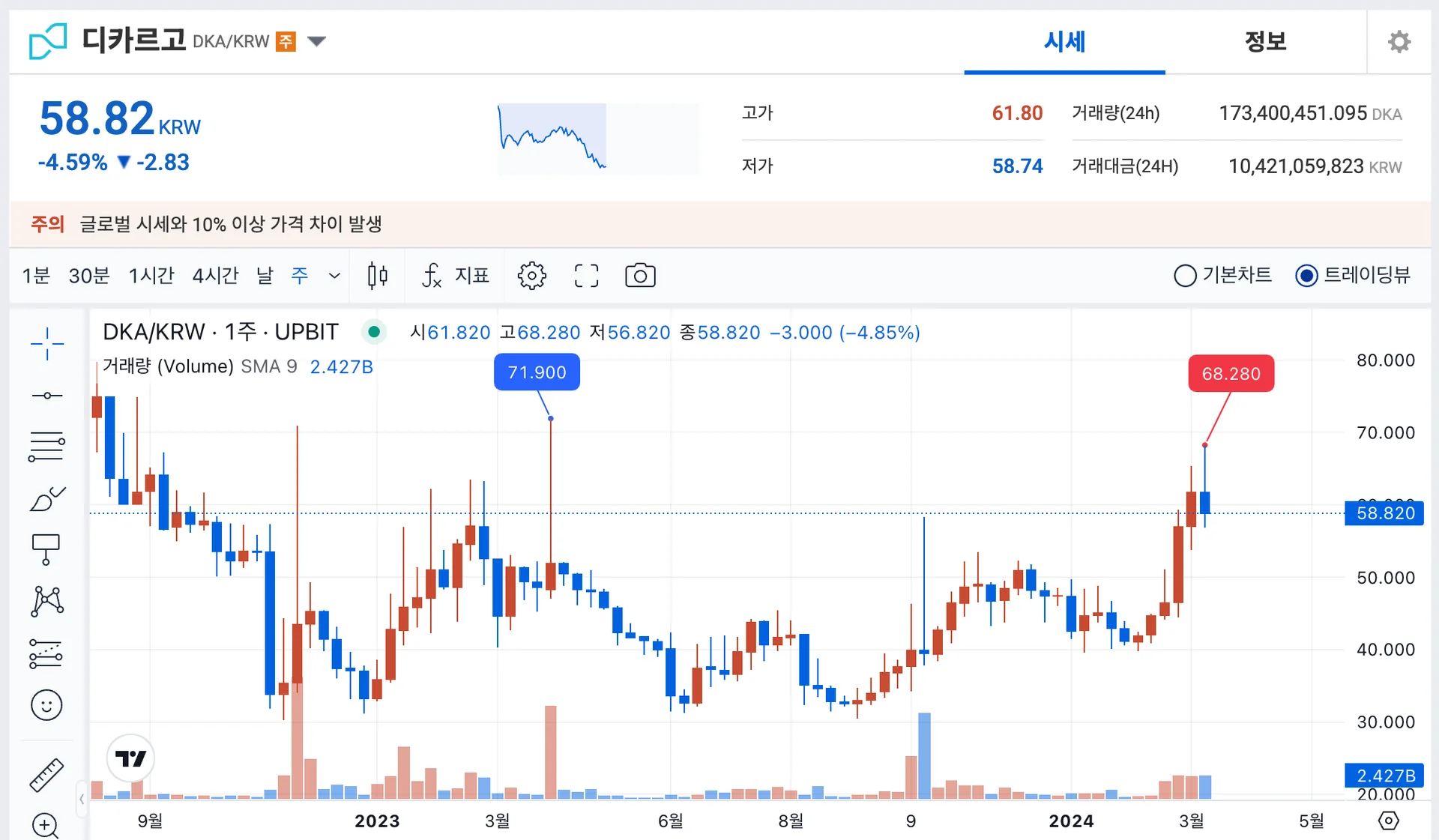
Task: Toggle the green market status indicator
Action: coord(374,332)
